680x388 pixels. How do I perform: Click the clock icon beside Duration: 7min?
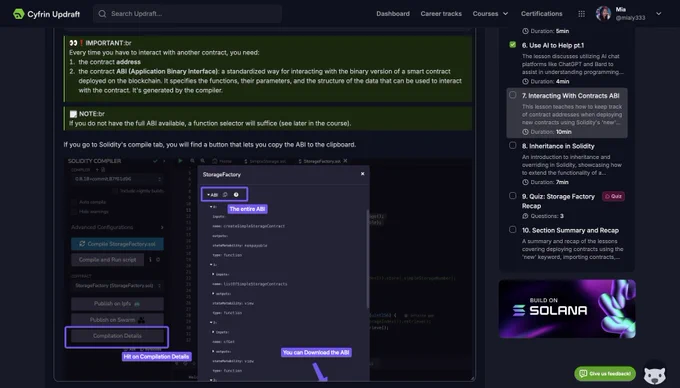pyautogui.click(x=525, y=182)
